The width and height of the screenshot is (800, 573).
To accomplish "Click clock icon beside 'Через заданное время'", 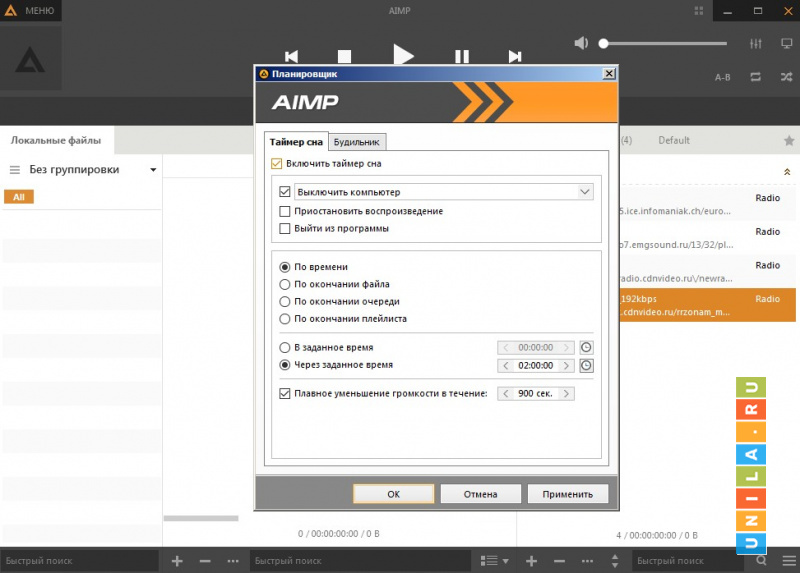I will [587, 366].
